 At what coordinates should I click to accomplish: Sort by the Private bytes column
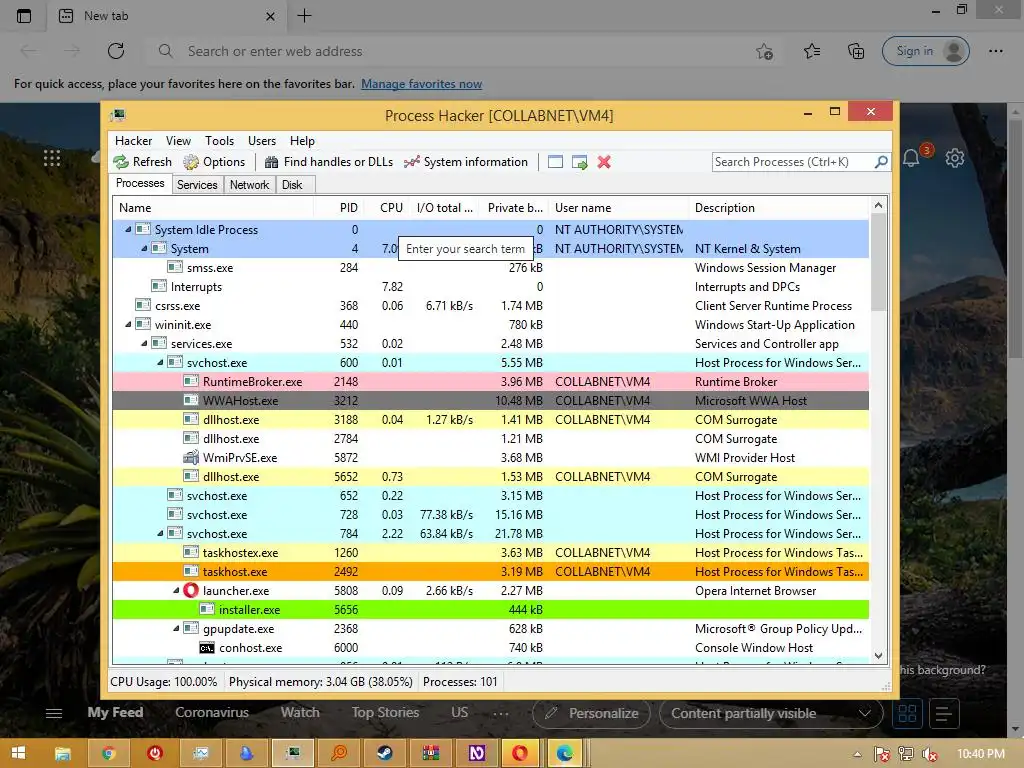click(513, 208)
